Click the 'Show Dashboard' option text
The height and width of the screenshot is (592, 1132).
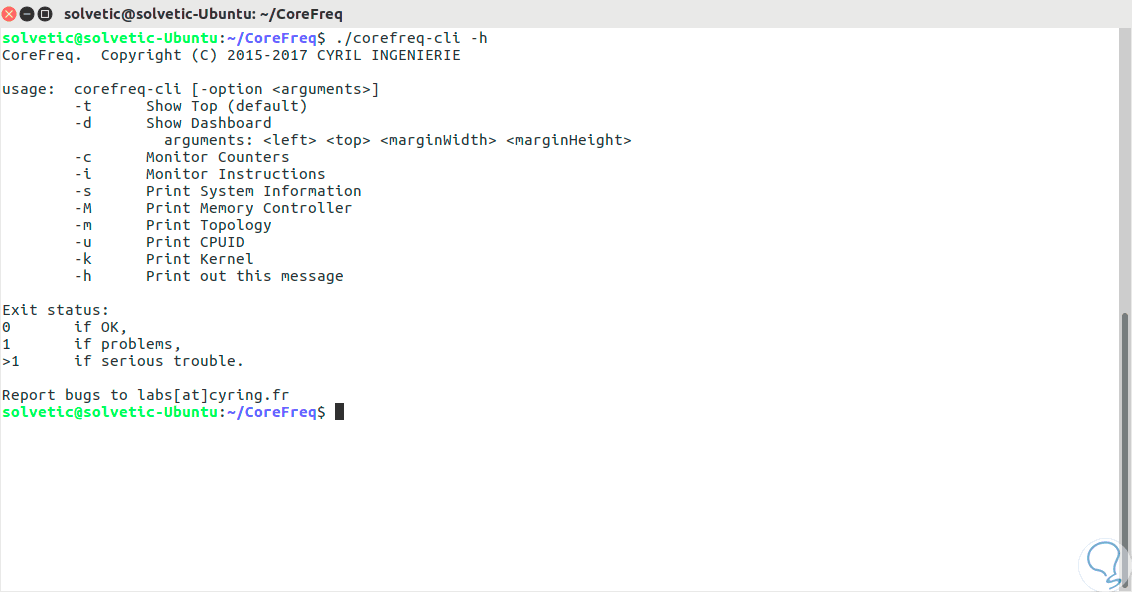208,123
